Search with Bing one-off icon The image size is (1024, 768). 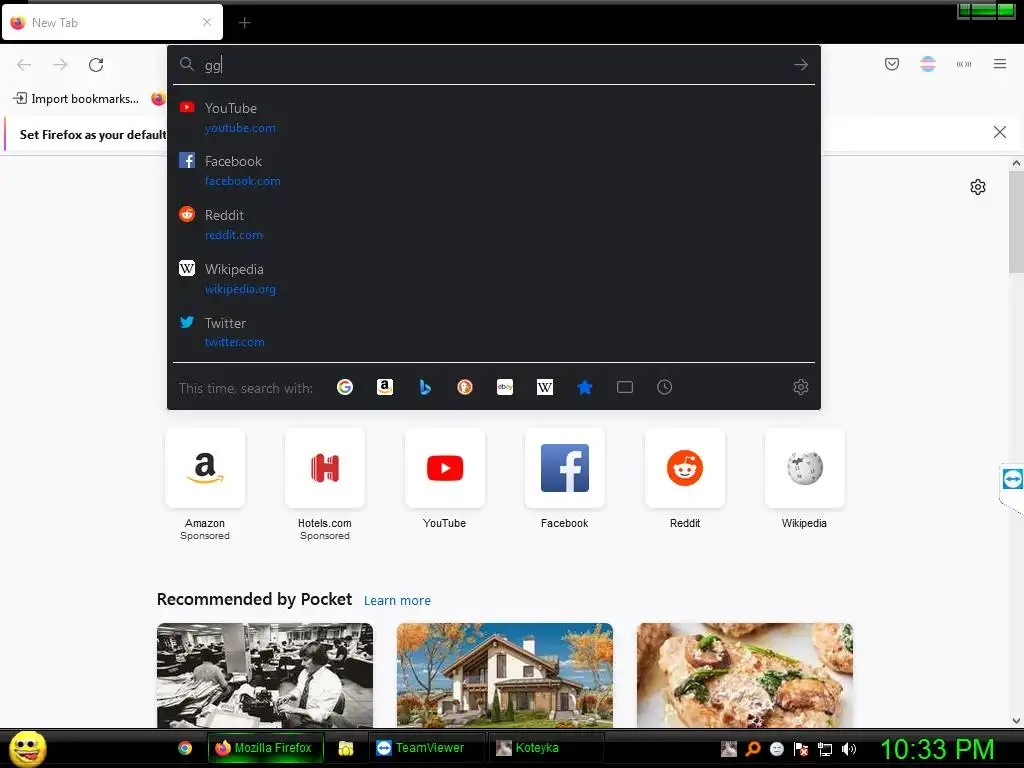click(x=425, y=387)
